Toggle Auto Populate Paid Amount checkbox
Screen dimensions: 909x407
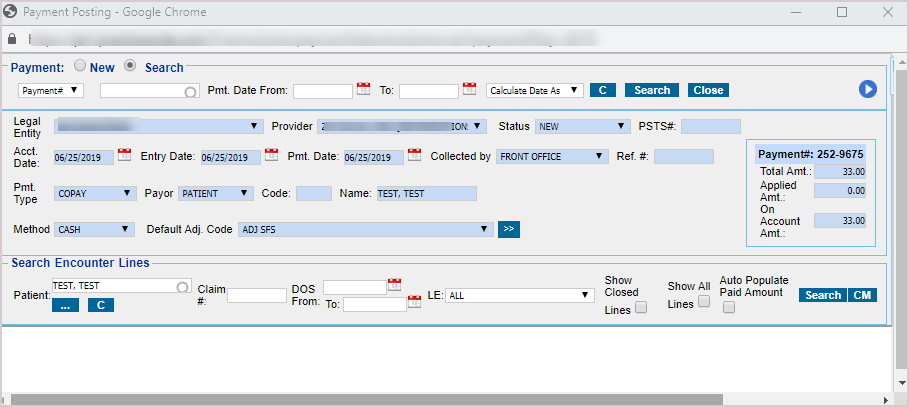[729, 308]
